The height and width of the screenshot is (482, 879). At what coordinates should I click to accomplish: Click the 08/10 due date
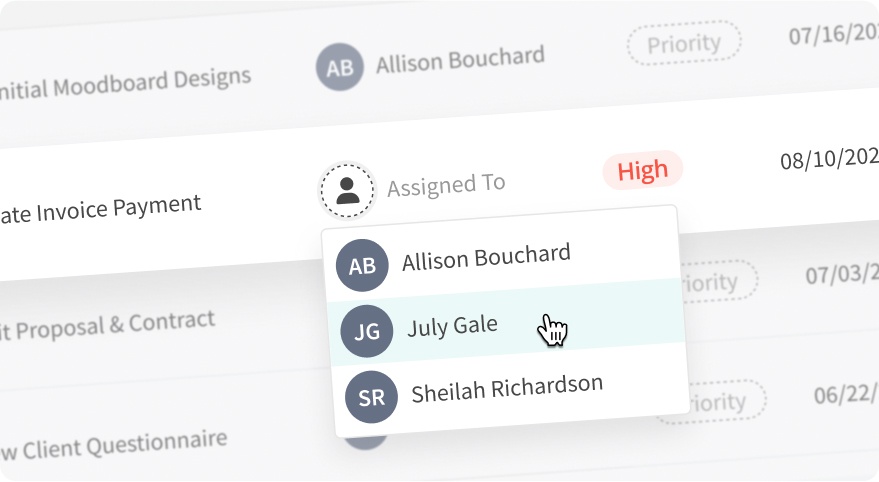(828, 157)
